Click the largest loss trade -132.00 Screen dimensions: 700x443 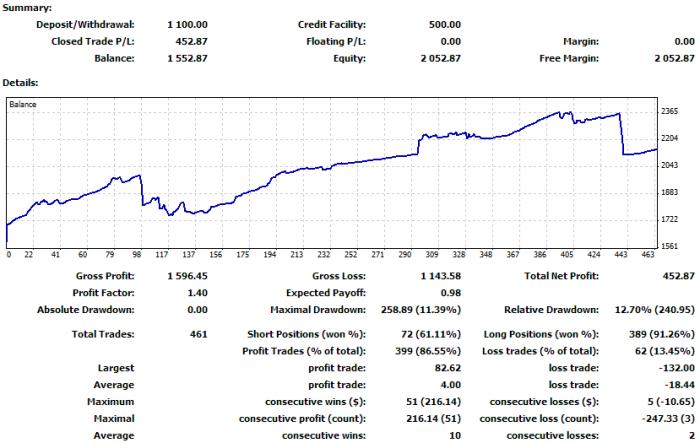tap(677, 368)
